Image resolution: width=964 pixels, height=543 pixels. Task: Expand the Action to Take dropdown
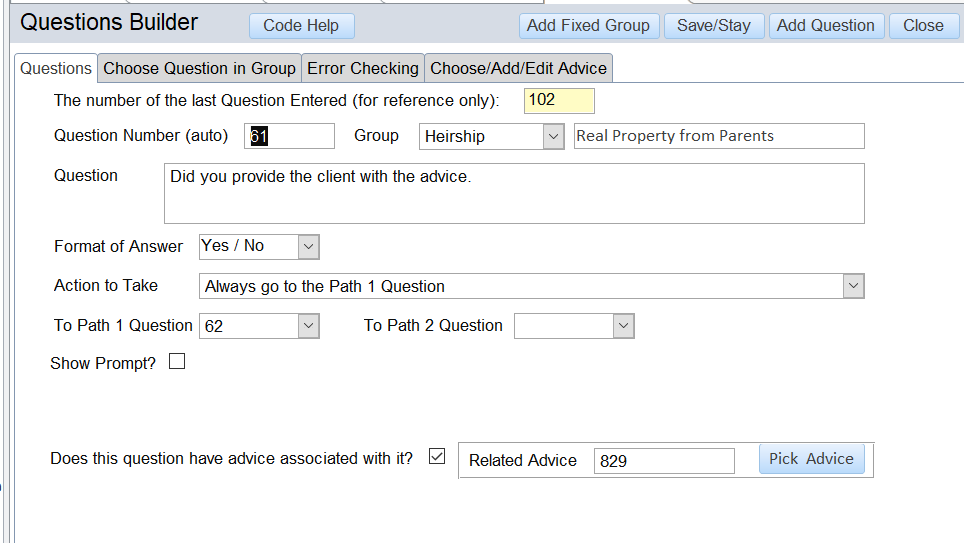coord(852,286)
